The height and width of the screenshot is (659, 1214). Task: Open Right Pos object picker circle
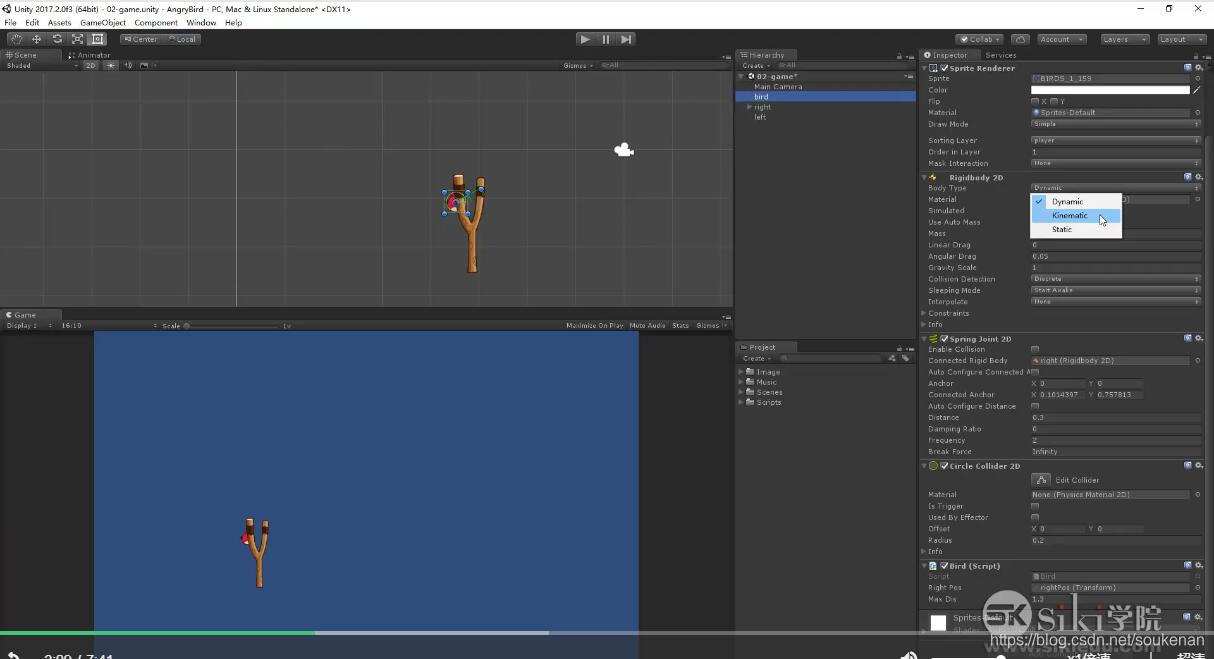pyautogui.click(x=1198, y=587)
